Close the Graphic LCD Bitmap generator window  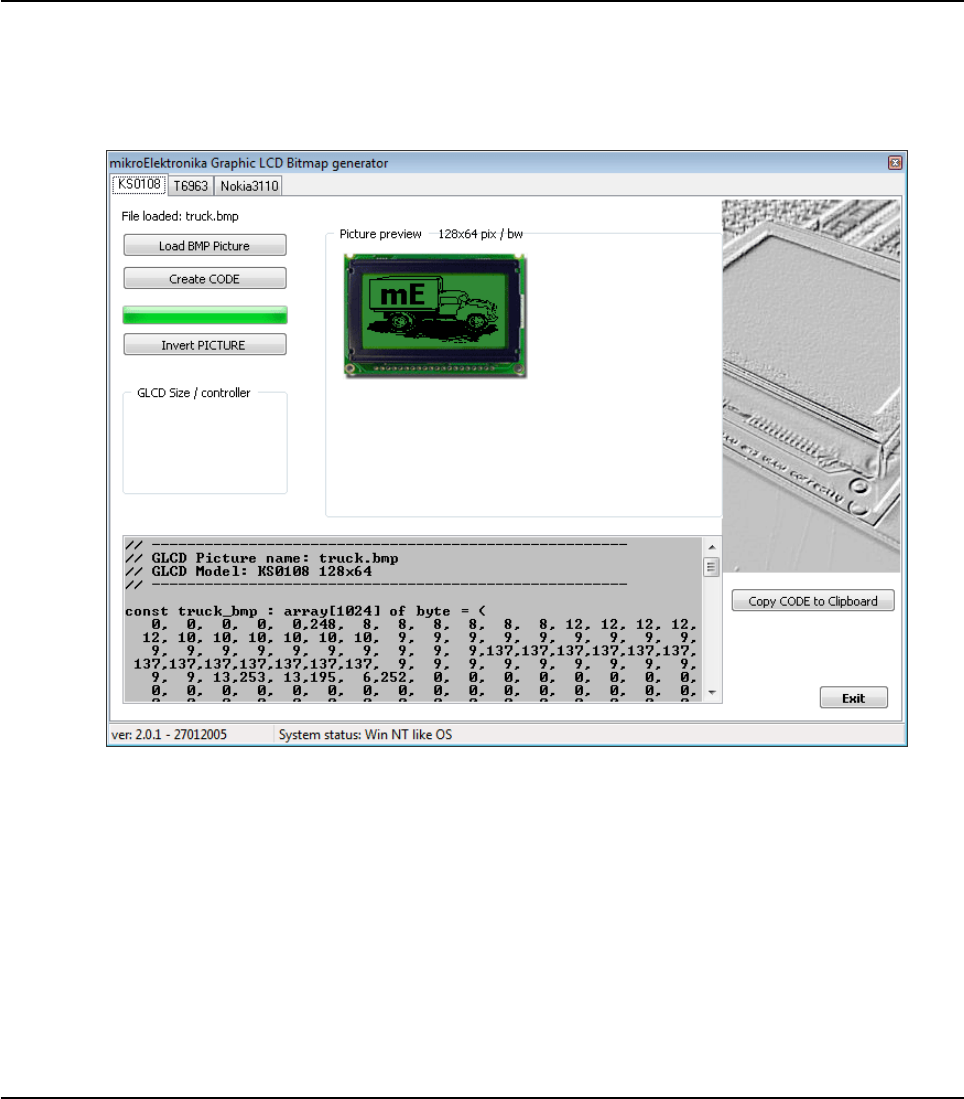point(895,163)
